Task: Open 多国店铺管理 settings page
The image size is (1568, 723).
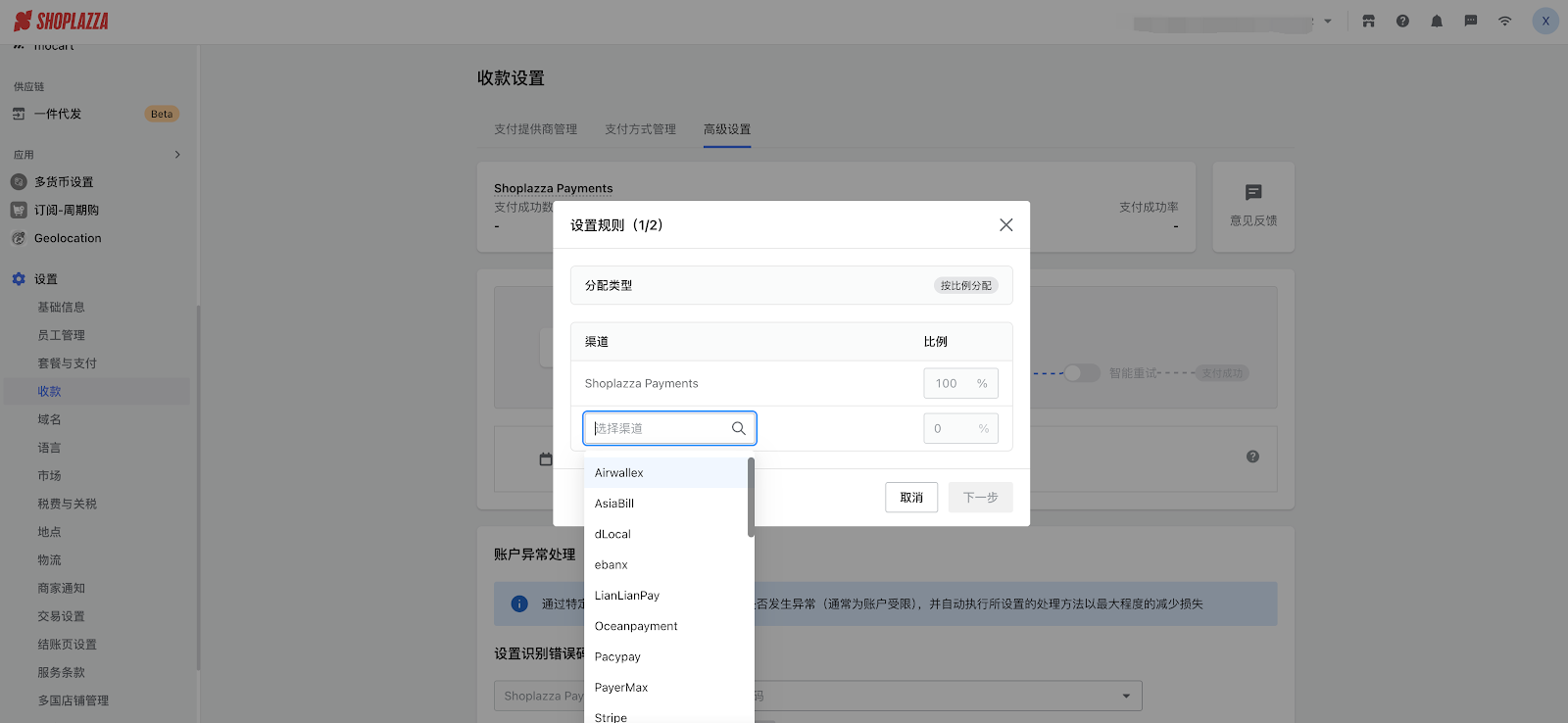Action: point(73,700)
